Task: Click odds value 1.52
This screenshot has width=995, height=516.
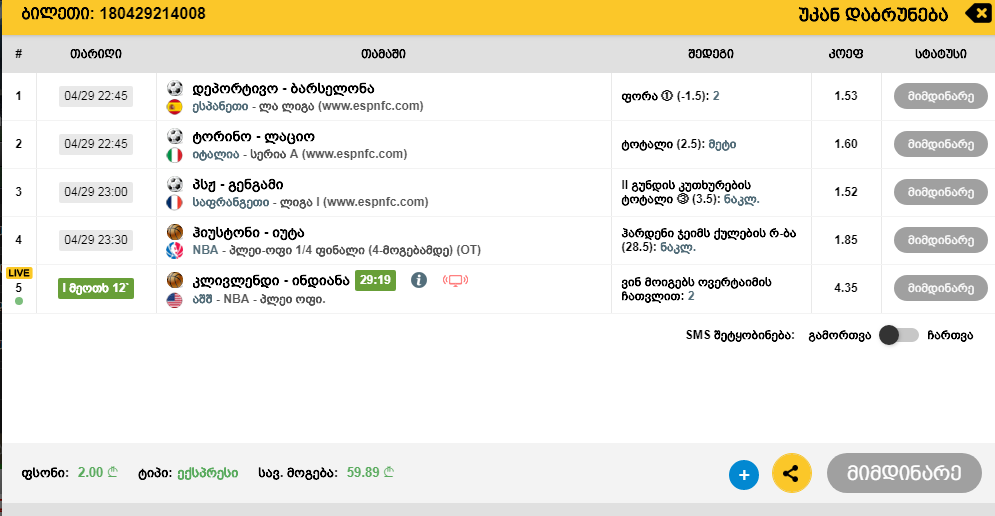Action: [x=846, y=192]
